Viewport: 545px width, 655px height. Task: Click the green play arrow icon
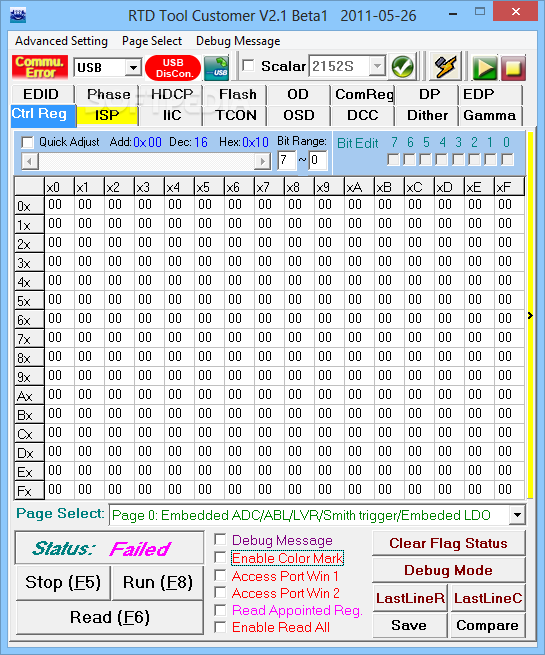tap(484, 68)
